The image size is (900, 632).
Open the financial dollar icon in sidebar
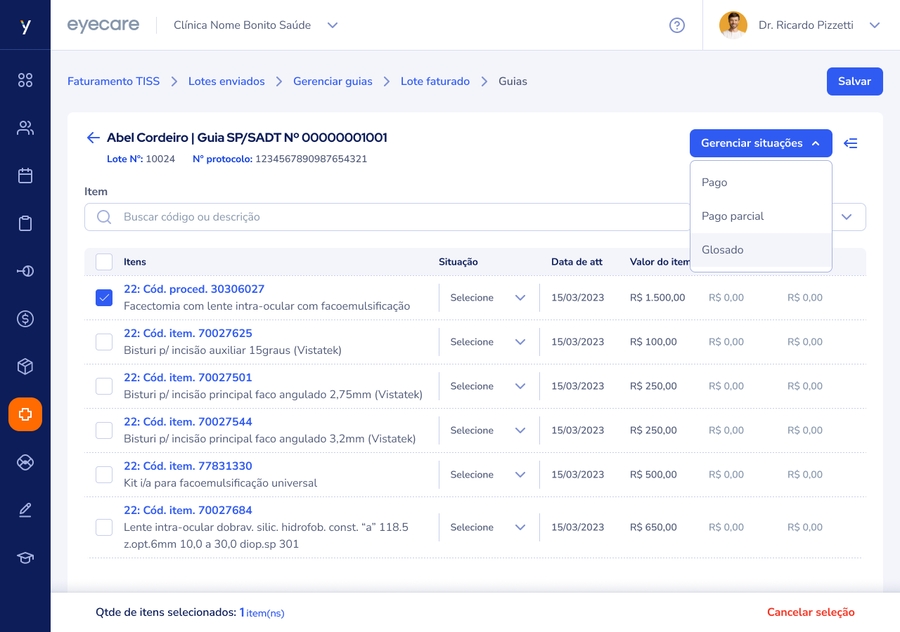point(25,319)
